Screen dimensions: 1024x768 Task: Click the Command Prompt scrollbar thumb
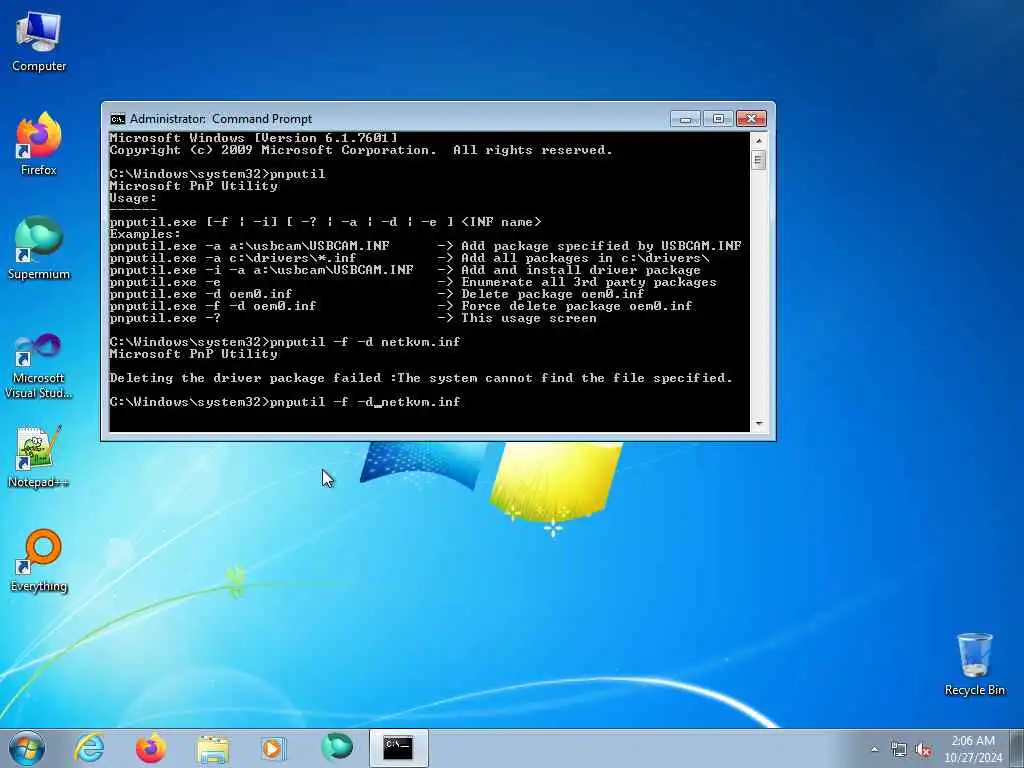(758, 160)
